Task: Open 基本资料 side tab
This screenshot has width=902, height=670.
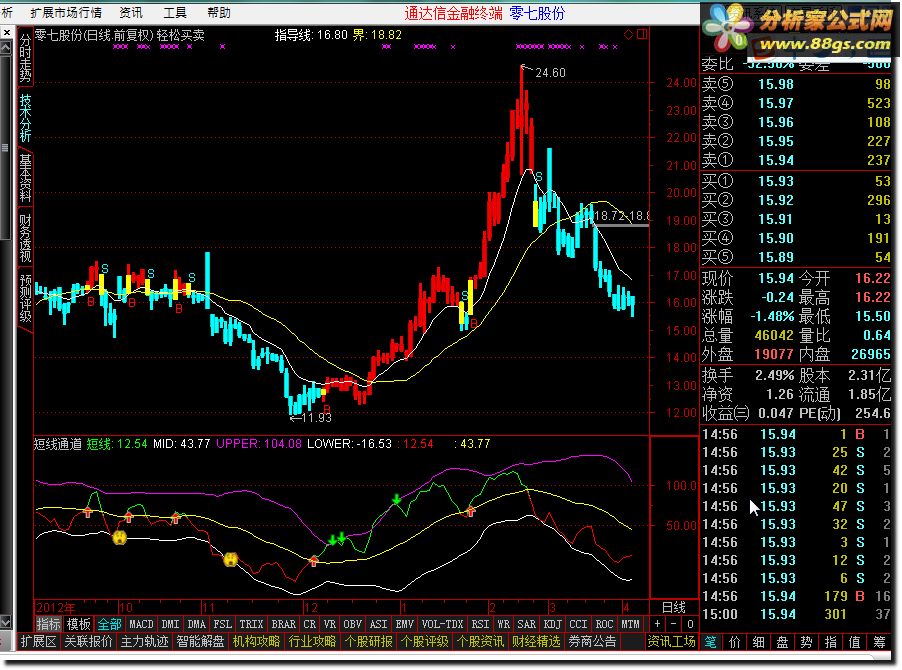Action: 25,178
